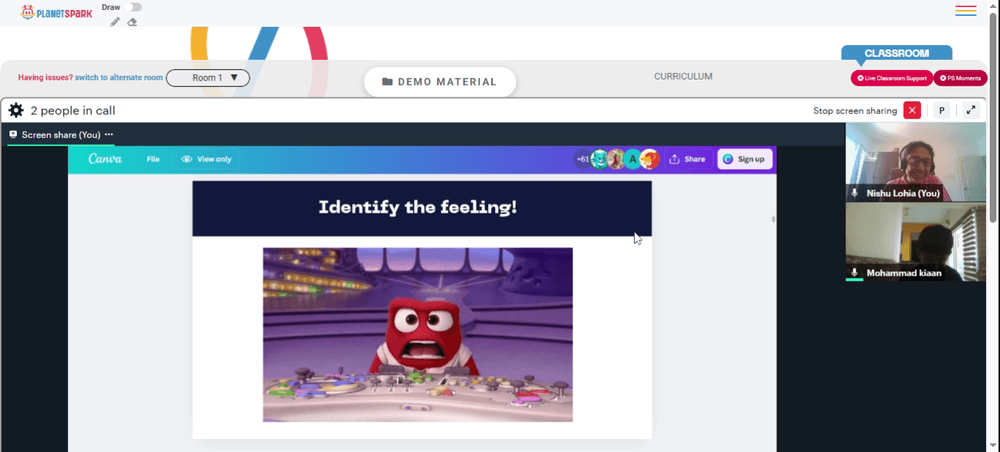Click Live Classroom Support button
1000x452 pixels.
pos(892,78)
